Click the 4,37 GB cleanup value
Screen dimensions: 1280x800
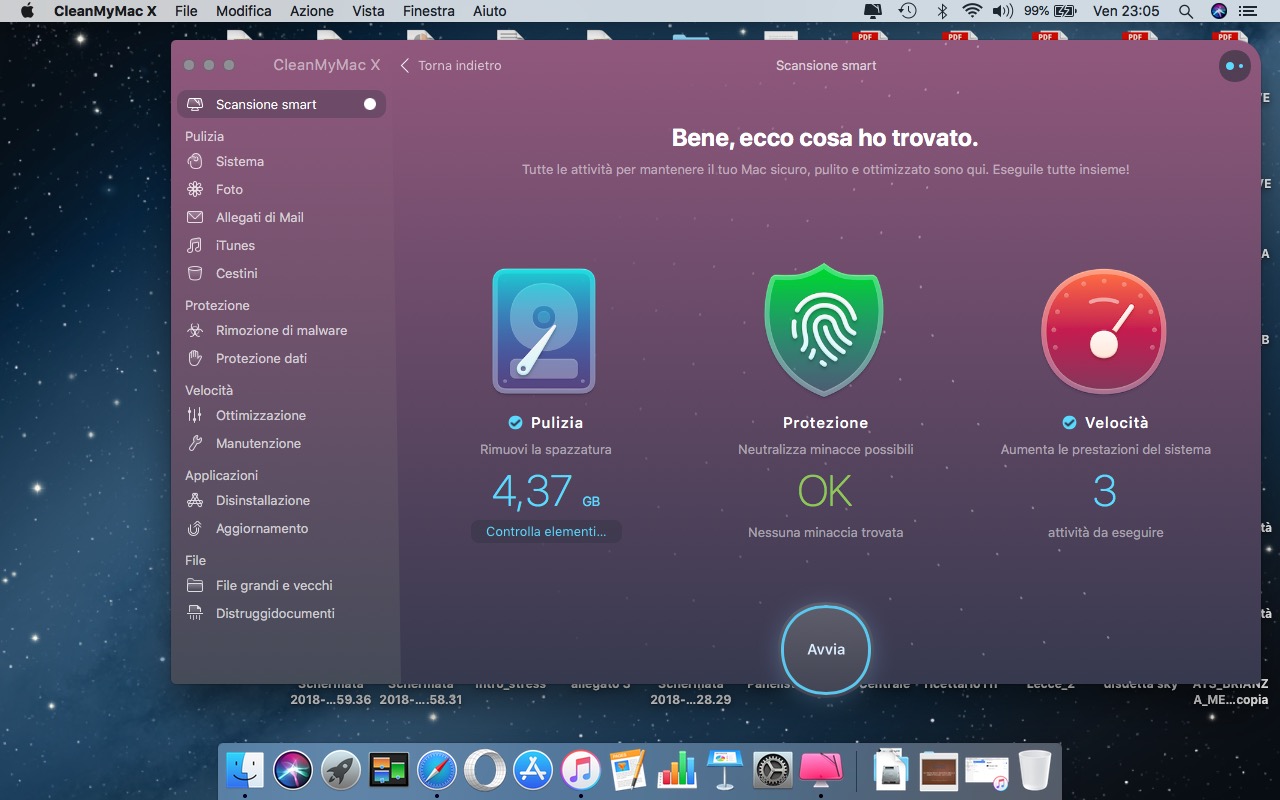coord(546,491)
